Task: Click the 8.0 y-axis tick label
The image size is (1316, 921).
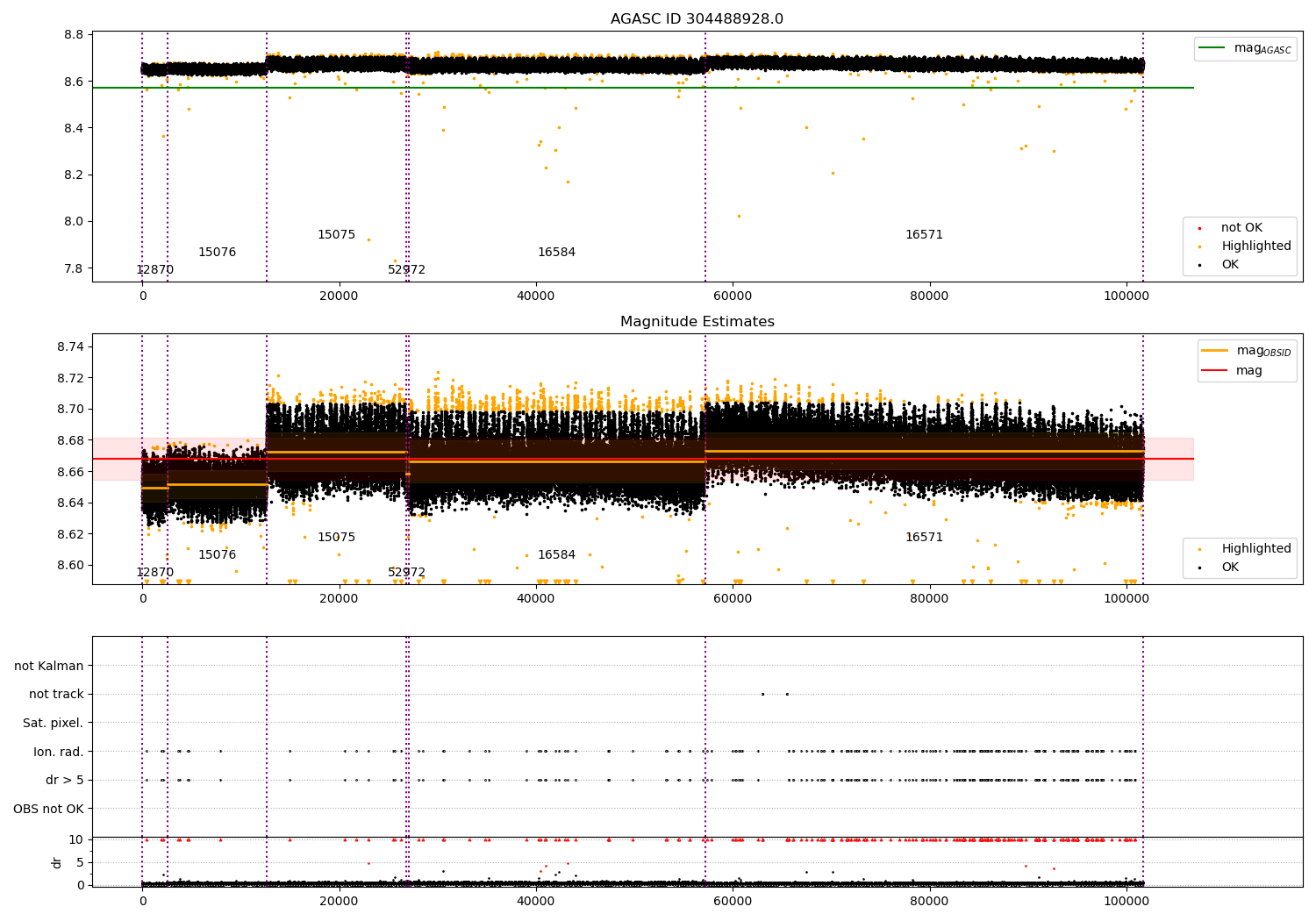Action: 74,221
